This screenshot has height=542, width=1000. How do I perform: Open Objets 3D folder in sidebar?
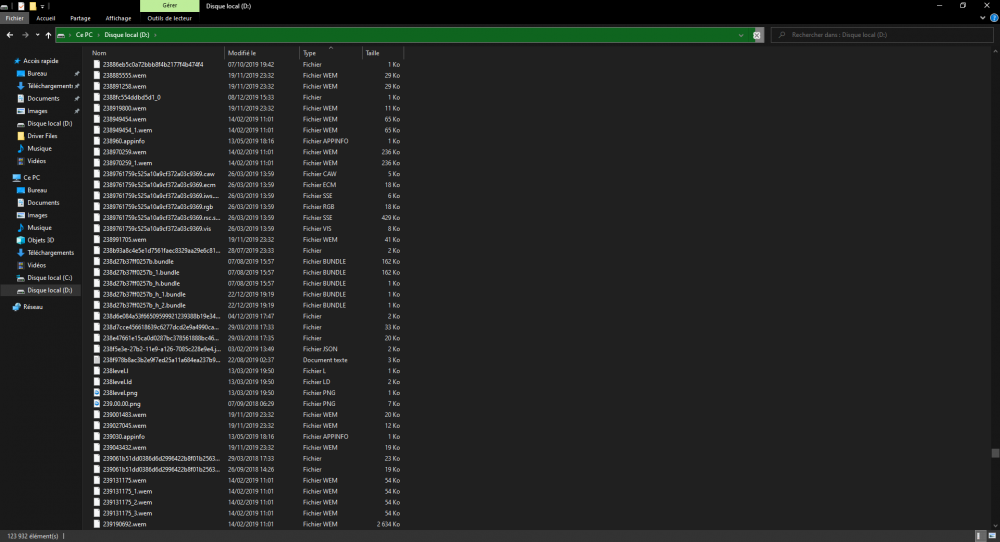(x=42, y=240)
